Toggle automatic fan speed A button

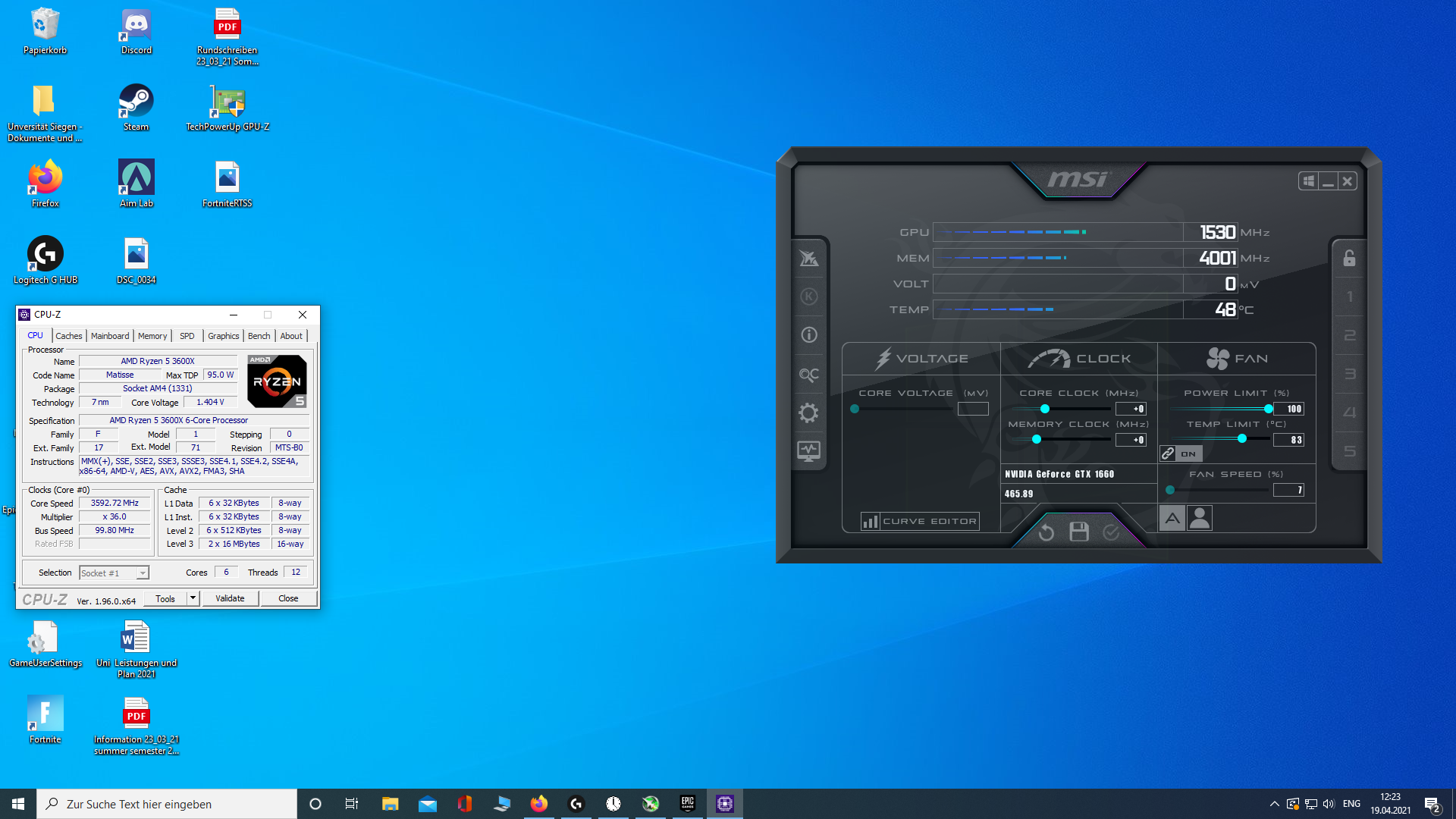point(1172,519)
